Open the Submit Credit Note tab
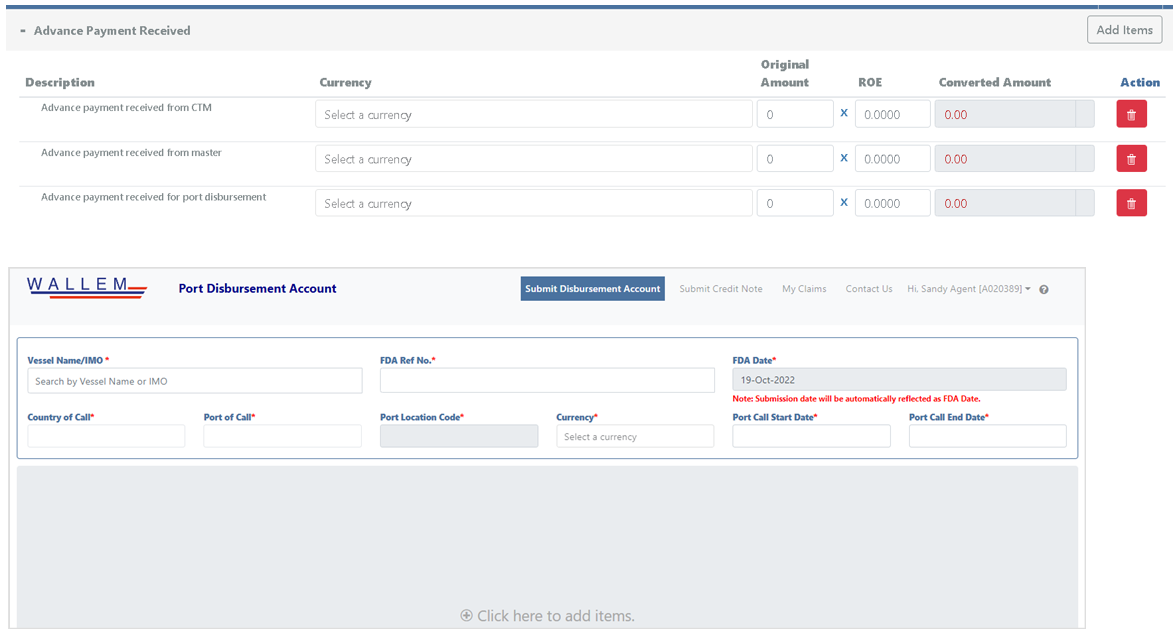 (720, 289)
